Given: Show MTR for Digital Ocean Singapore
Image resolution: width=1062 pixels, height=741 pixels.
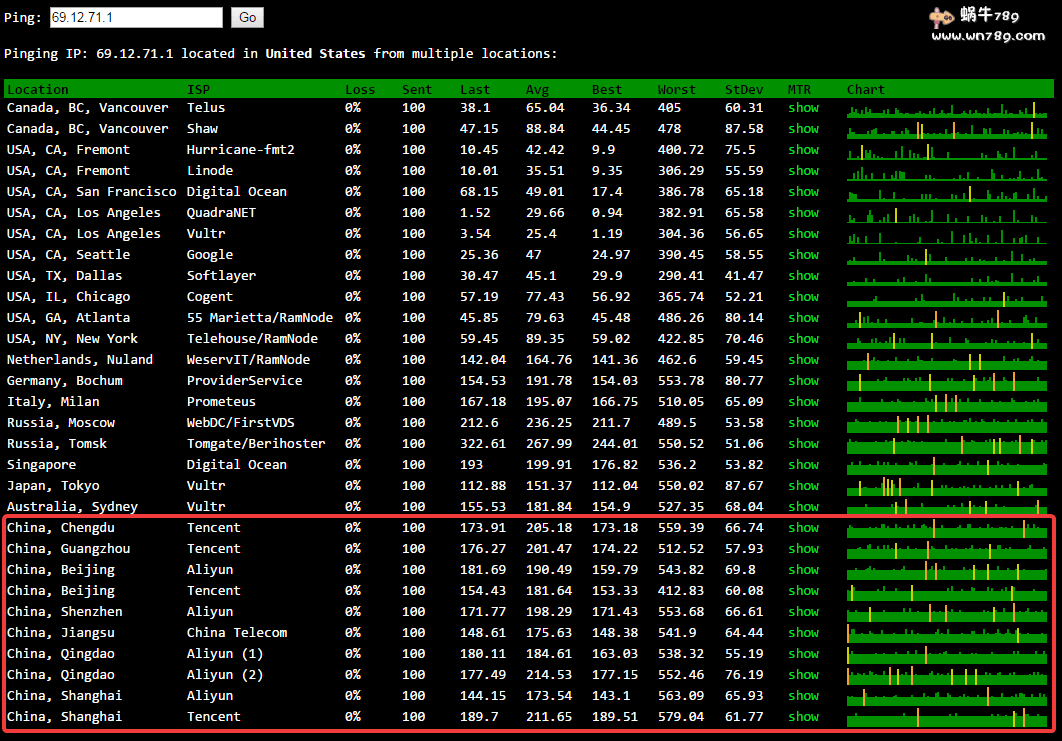Looking at the screenshot, I should [803, 464].
